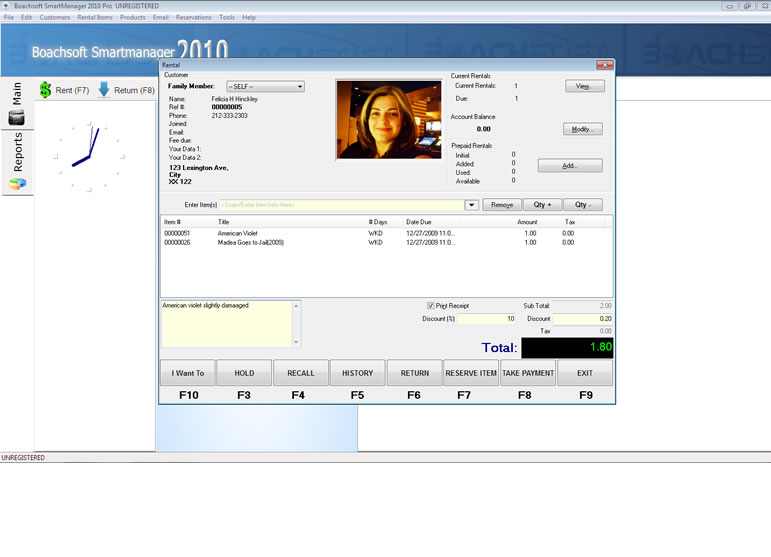Toggle the Print Receipt checkbox

[x=431, y=305]
